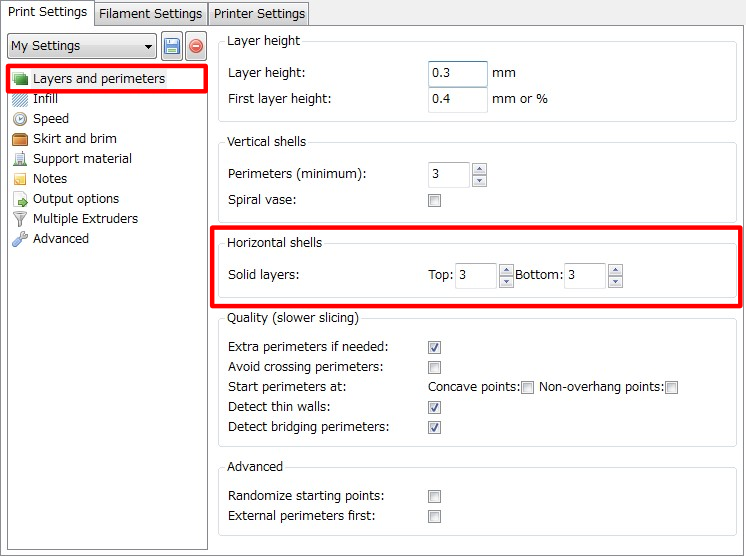This screenshot has height=557, width=746.
Task: Uncheck Detect thin walls
Action: 434,407
